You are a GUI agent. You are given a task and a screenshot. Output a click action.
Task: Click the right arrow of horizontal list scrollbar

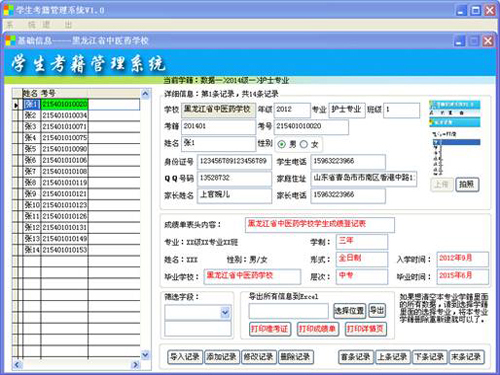click(x=135, y=365)
